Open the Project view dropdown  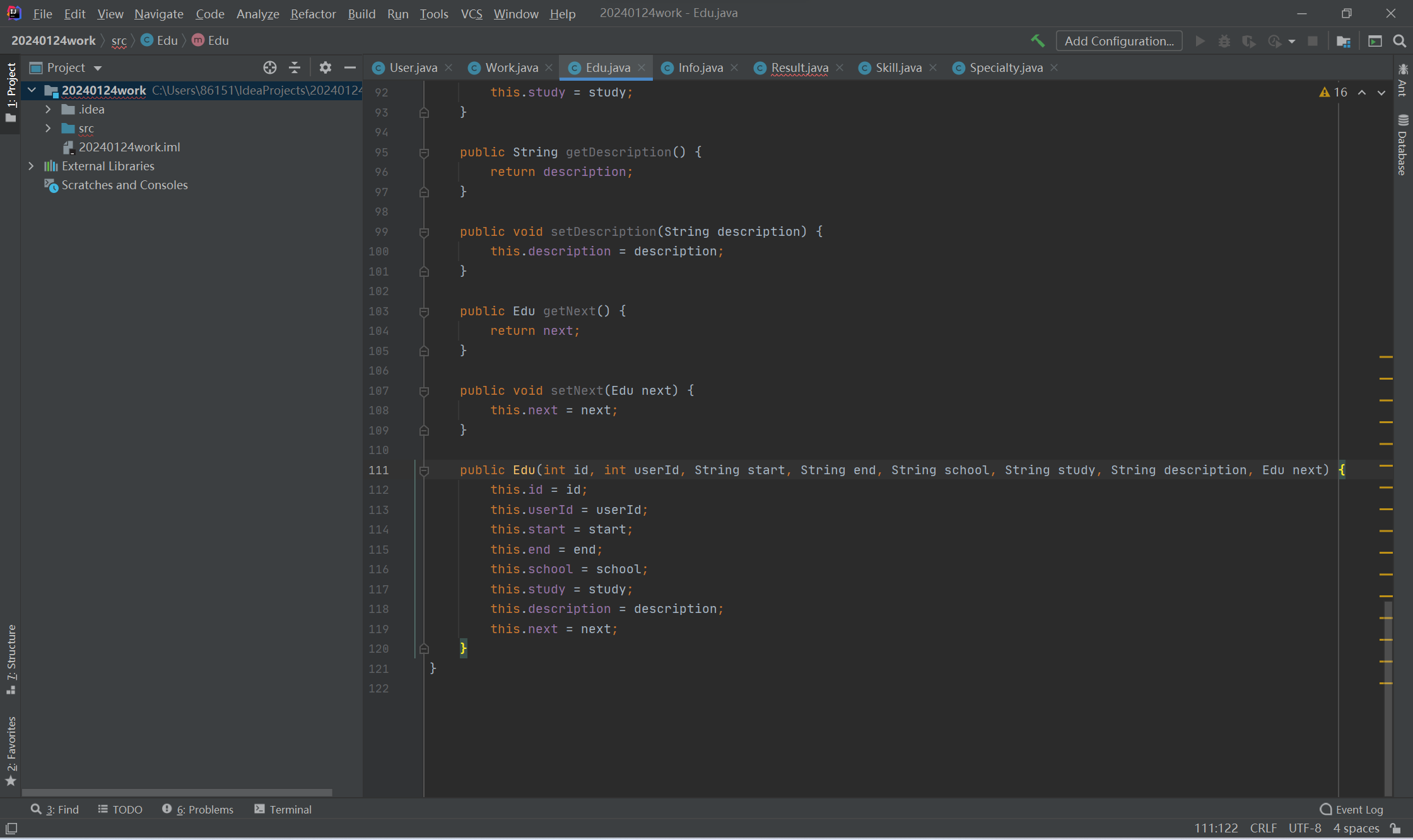pos(97,68)
